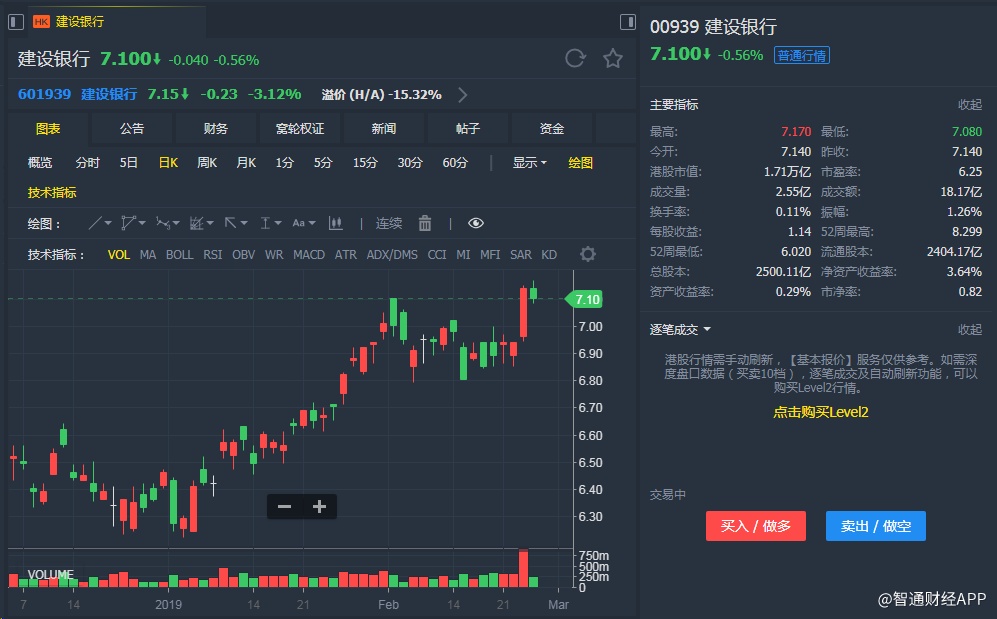
Task: Toggle the 绘图 drawing toolbar
Action: pyautogui.click(x=580, y=162)
